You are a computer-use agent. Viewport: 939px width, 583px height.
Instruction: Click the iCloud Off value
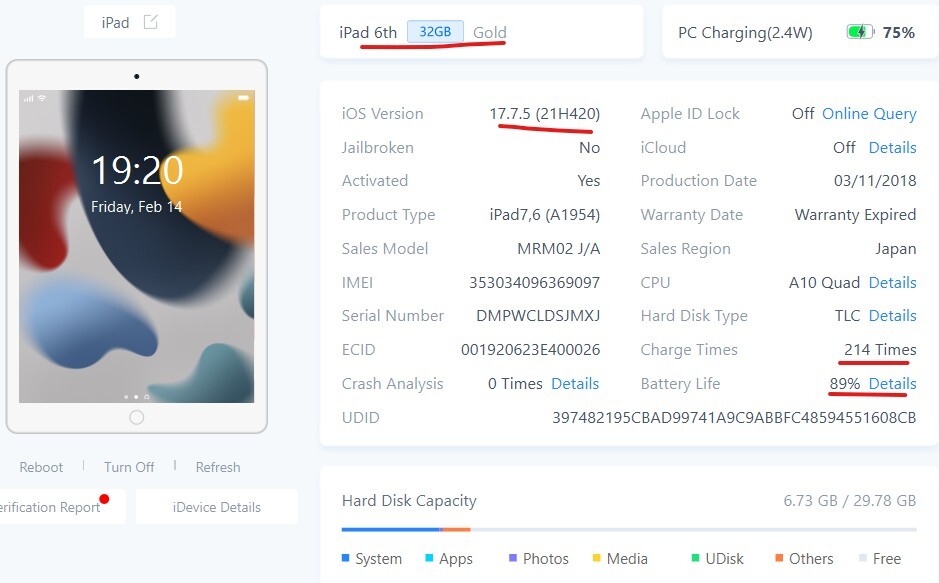tap(844, 147)
